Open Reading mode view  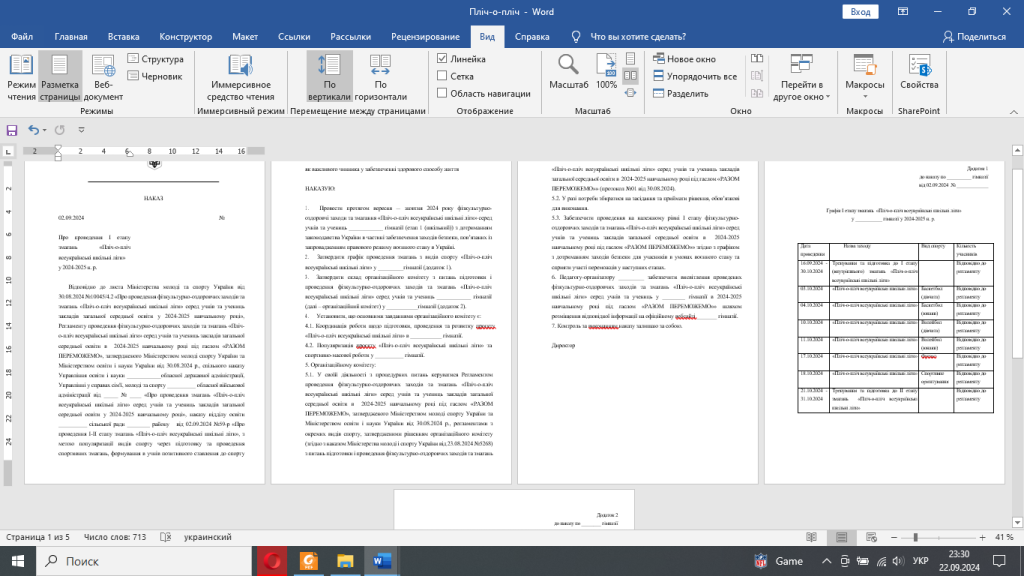(x=21, y=76)
